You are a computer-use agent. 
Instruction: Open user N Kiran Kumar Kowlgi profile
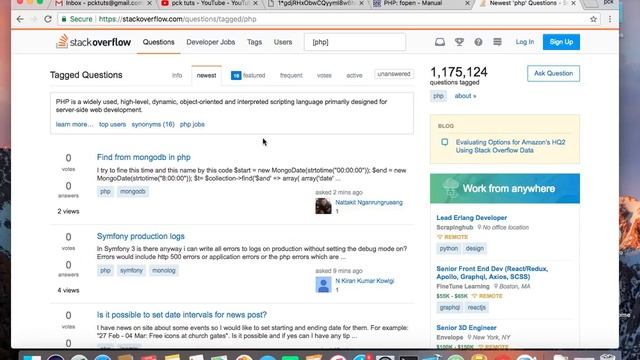[364, 281]
